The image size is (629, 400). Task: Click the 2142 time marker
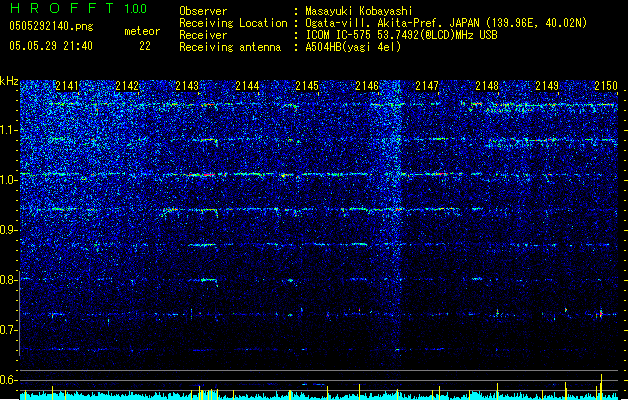click(127, 86)
